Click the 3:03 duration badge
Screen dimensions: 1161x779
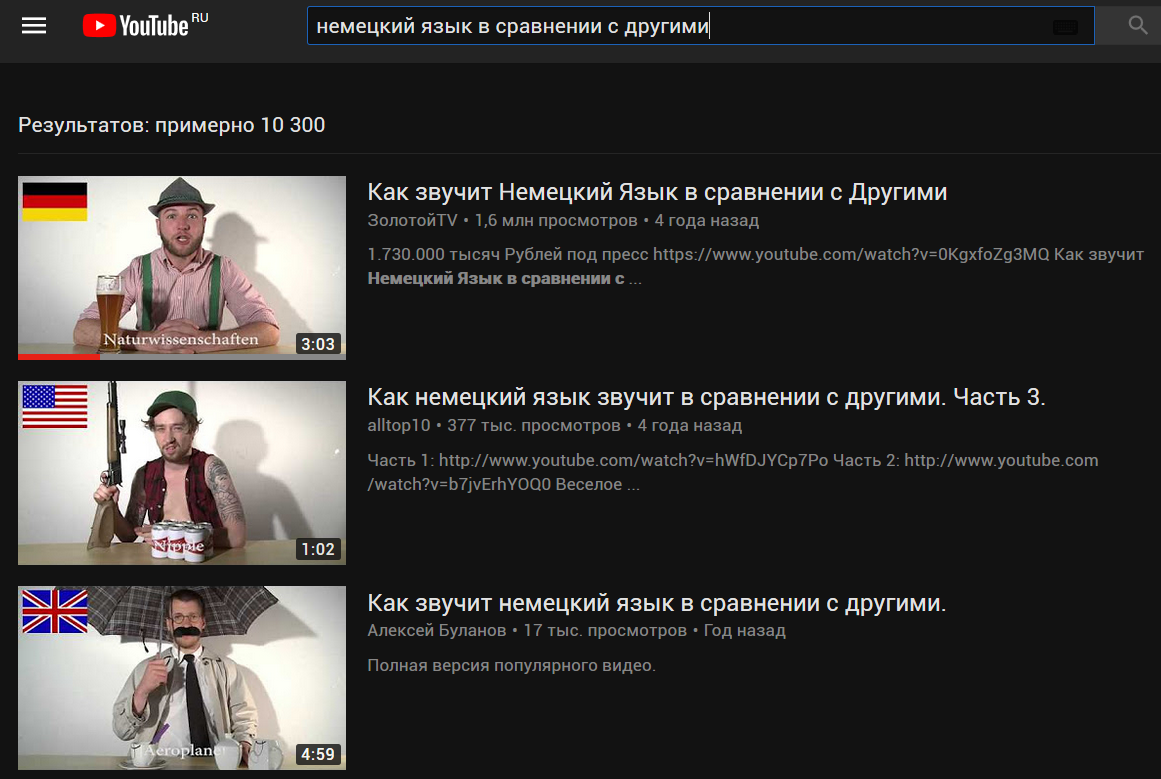pyautogui.click(x=318, y=344)
